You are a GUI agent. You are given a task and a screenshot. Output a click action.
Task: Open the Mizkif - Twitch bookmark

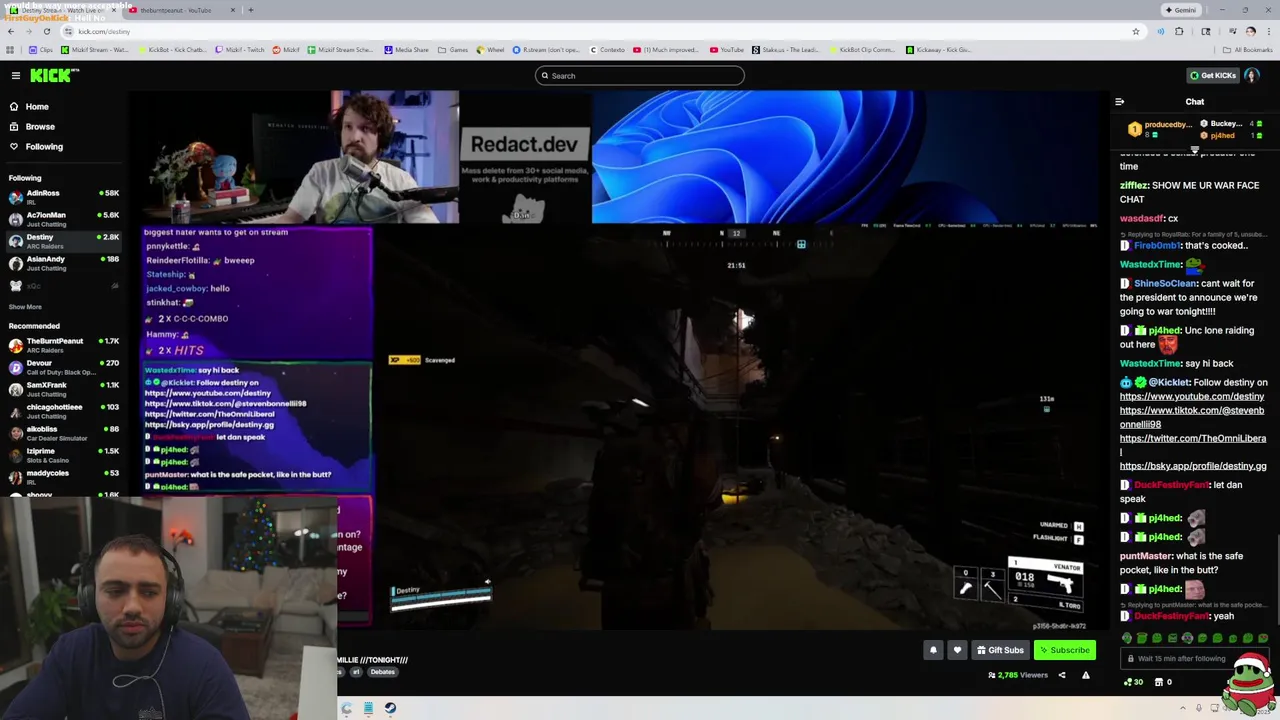pyautogui.click(x=240, y=49)
